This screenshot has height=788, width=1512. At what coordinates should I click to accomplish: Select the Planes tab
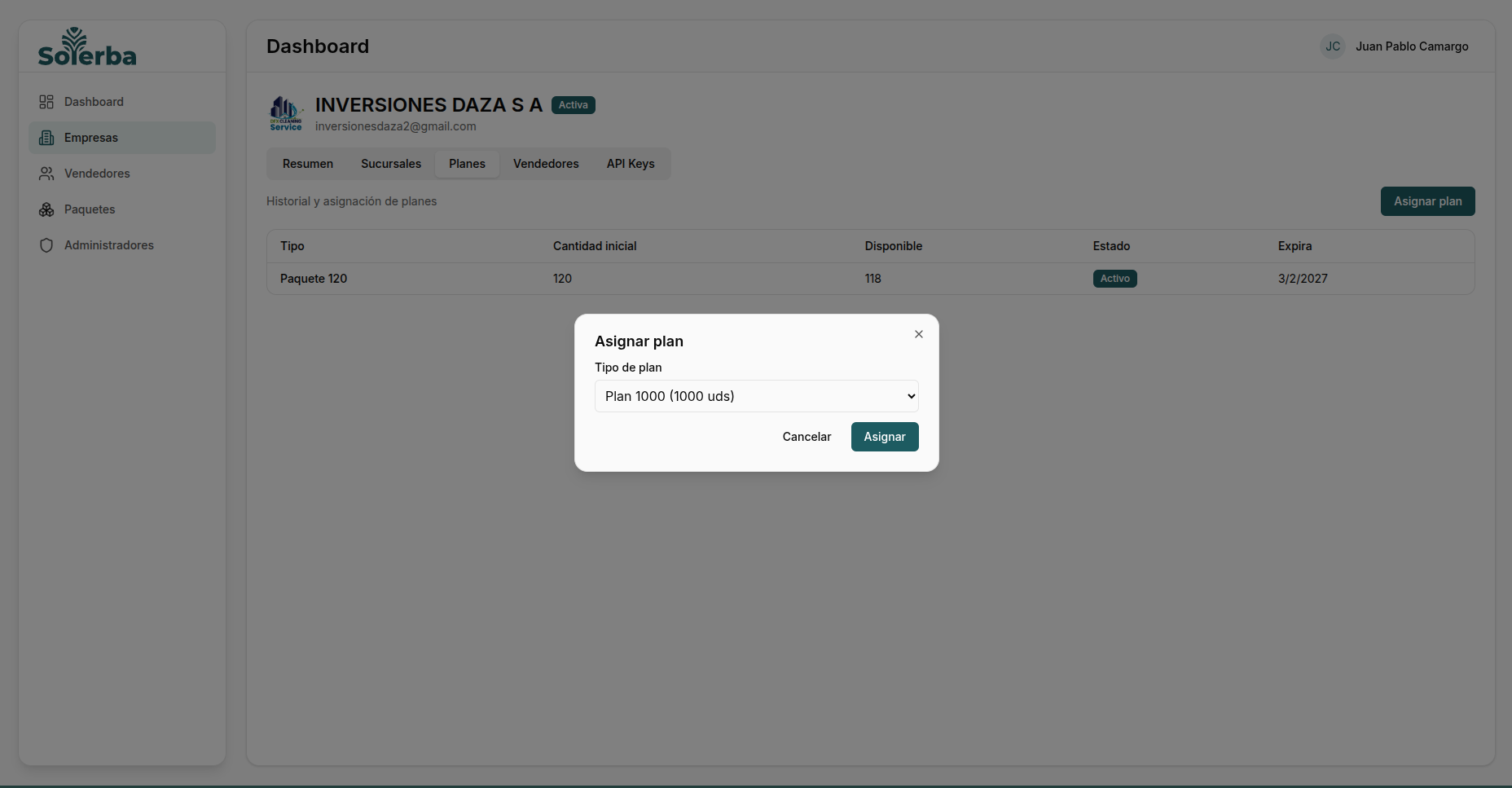(x=467, y=164)
